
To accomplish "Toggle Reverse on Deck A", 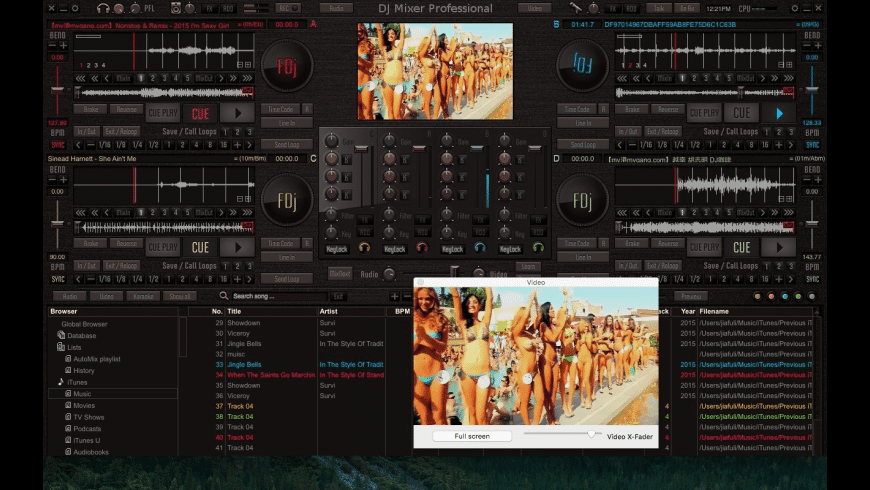I will pyautogui.click(x=127, y=109).
